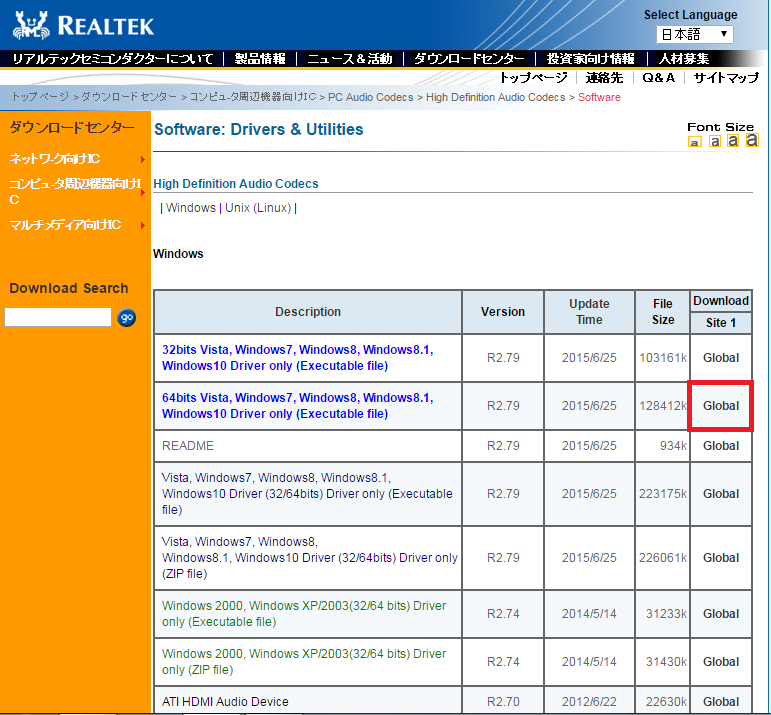Download README via Global link
Viewport: 771px width, 715px height.
pos(721,446)
